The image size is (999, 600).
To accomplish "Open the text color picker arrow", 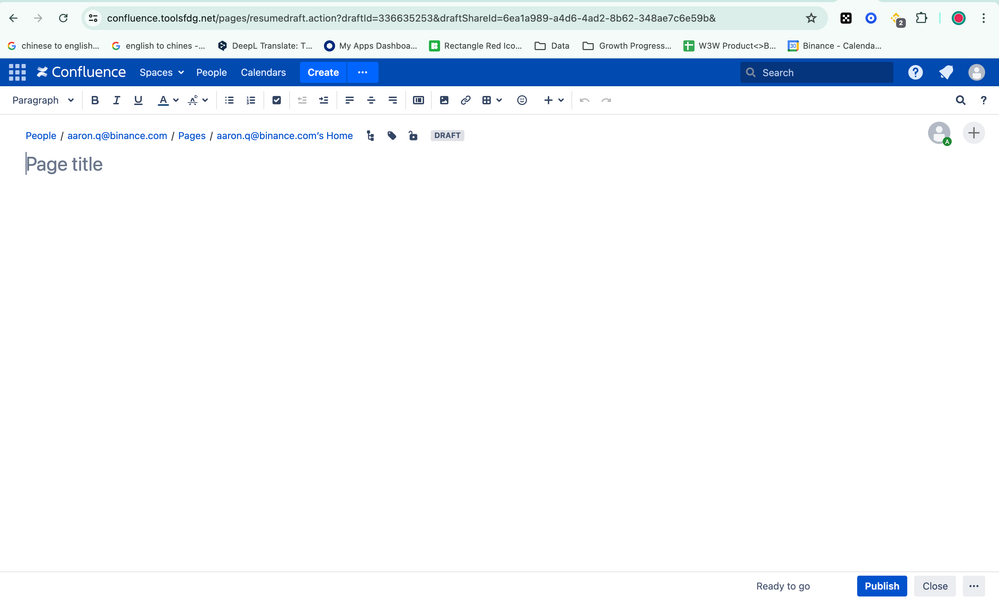I will pyautogui.click(x=176, y=100).
